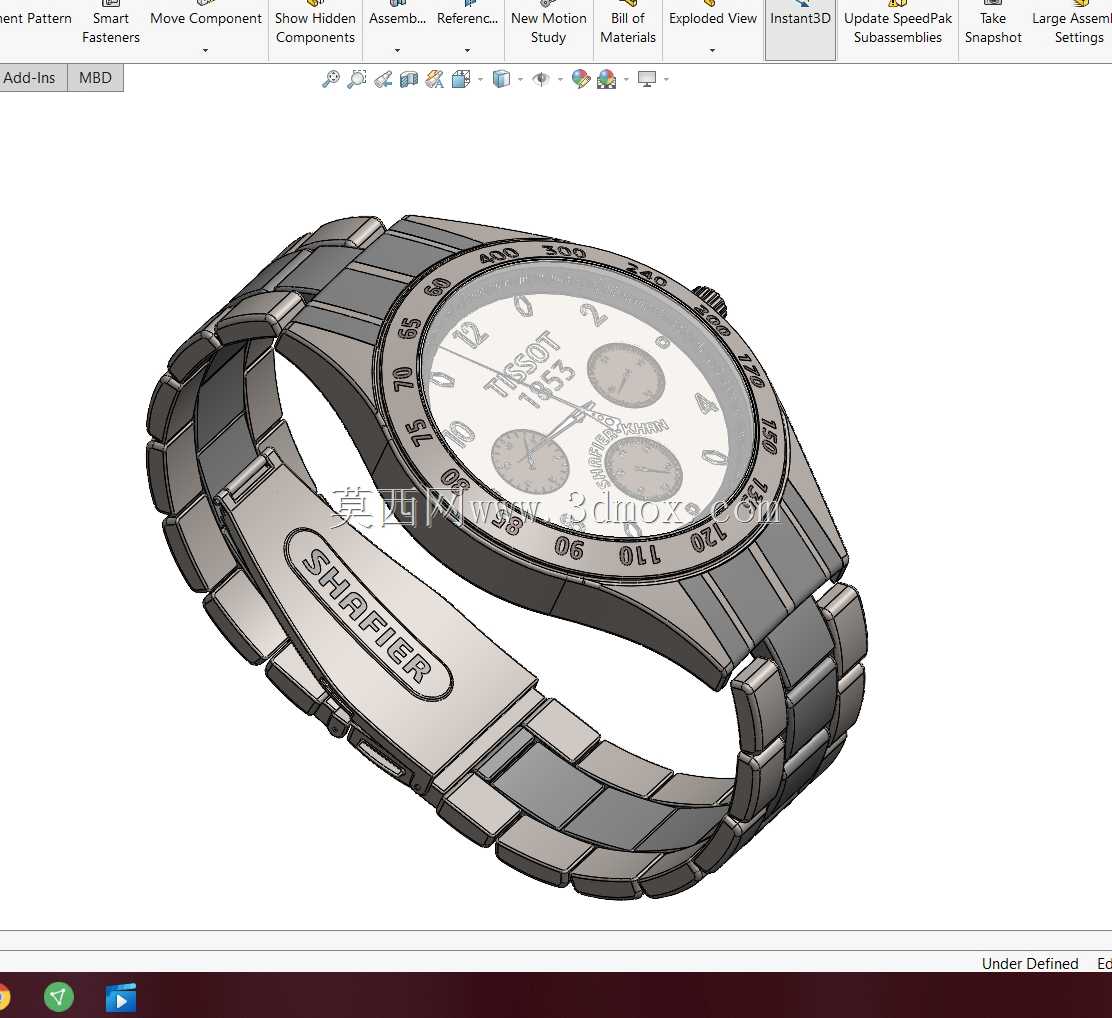This screenshot has width=1112, height=1018.
Task: Switch to Add-Ins tab
Action: (x=29, y=78)
